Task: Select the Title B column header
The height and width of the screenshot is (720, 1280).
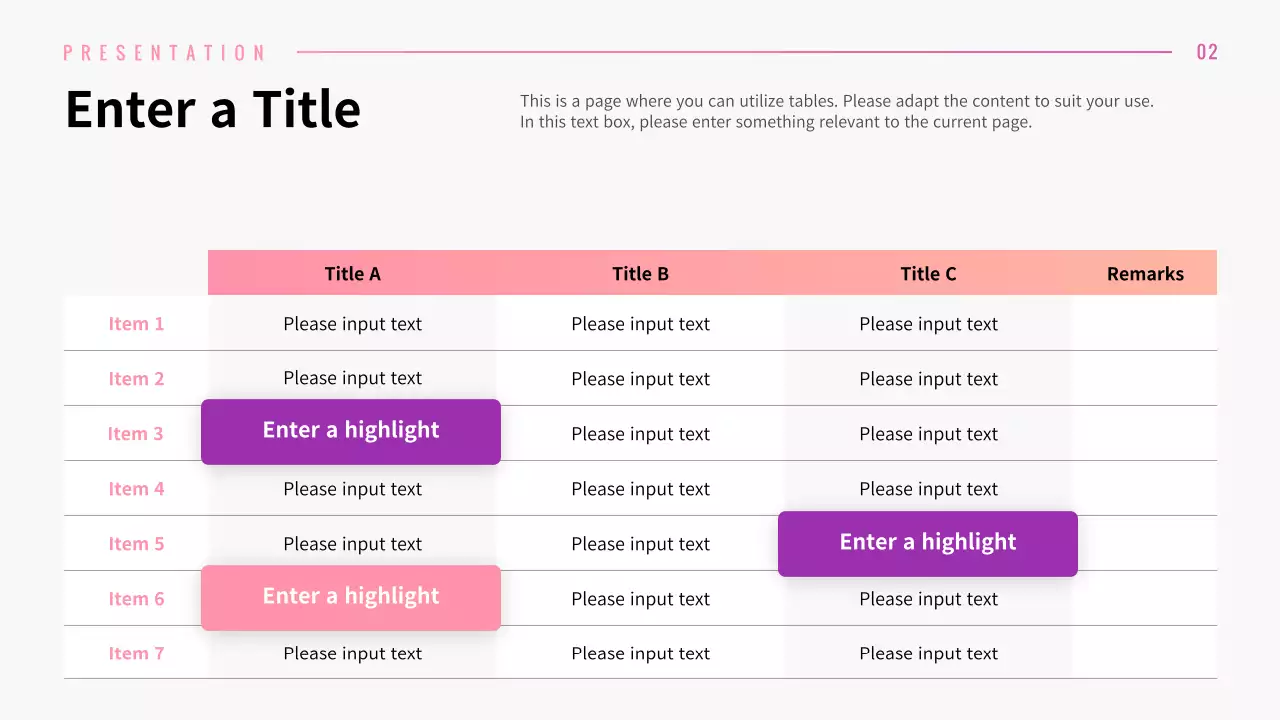Action: click(640, 274)
